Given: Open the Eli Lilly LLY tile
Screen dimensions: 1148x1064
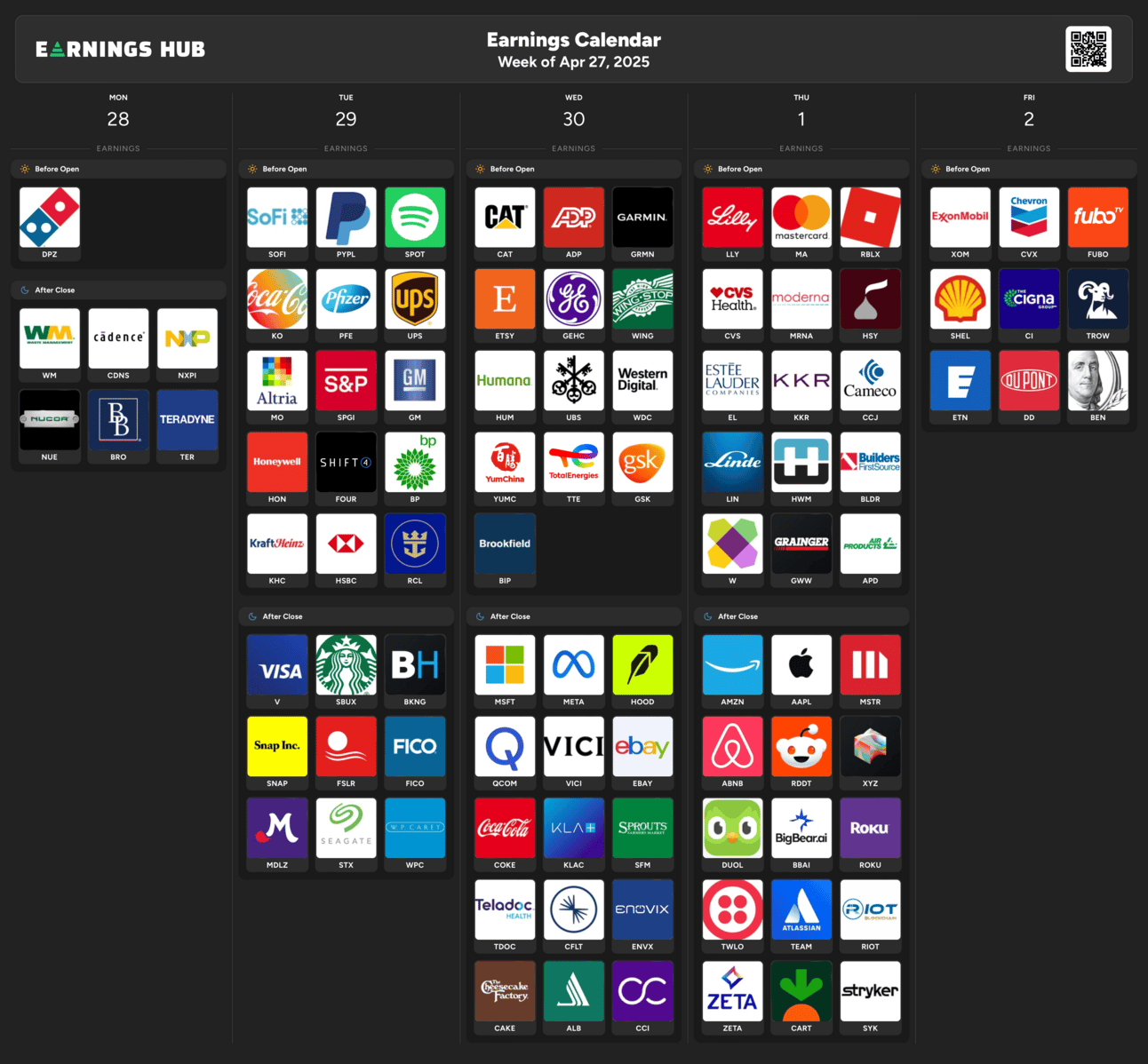Looking at the screenshot, I should [x=732, y=224].
